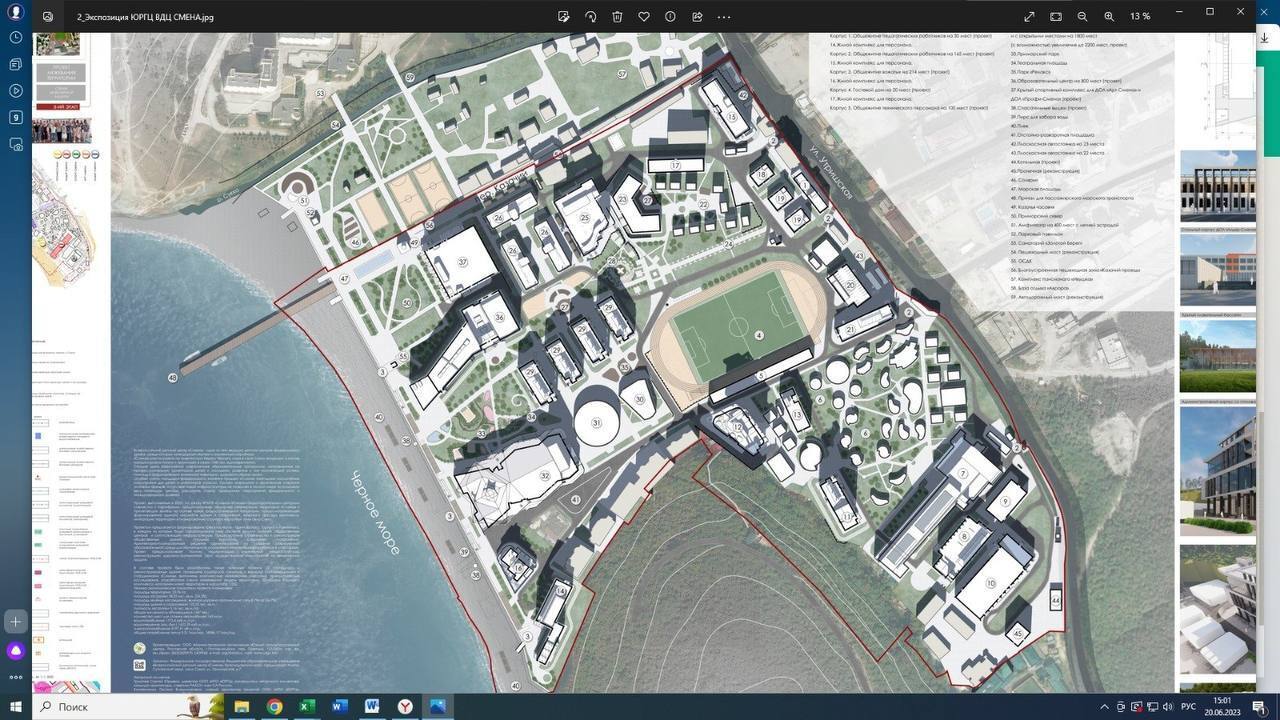Image resolution: width=1280 pixels, height=720 pixels.
Task: Delete the photo with the trash icon
Action: pyautogui.click(x=617, y=17)
